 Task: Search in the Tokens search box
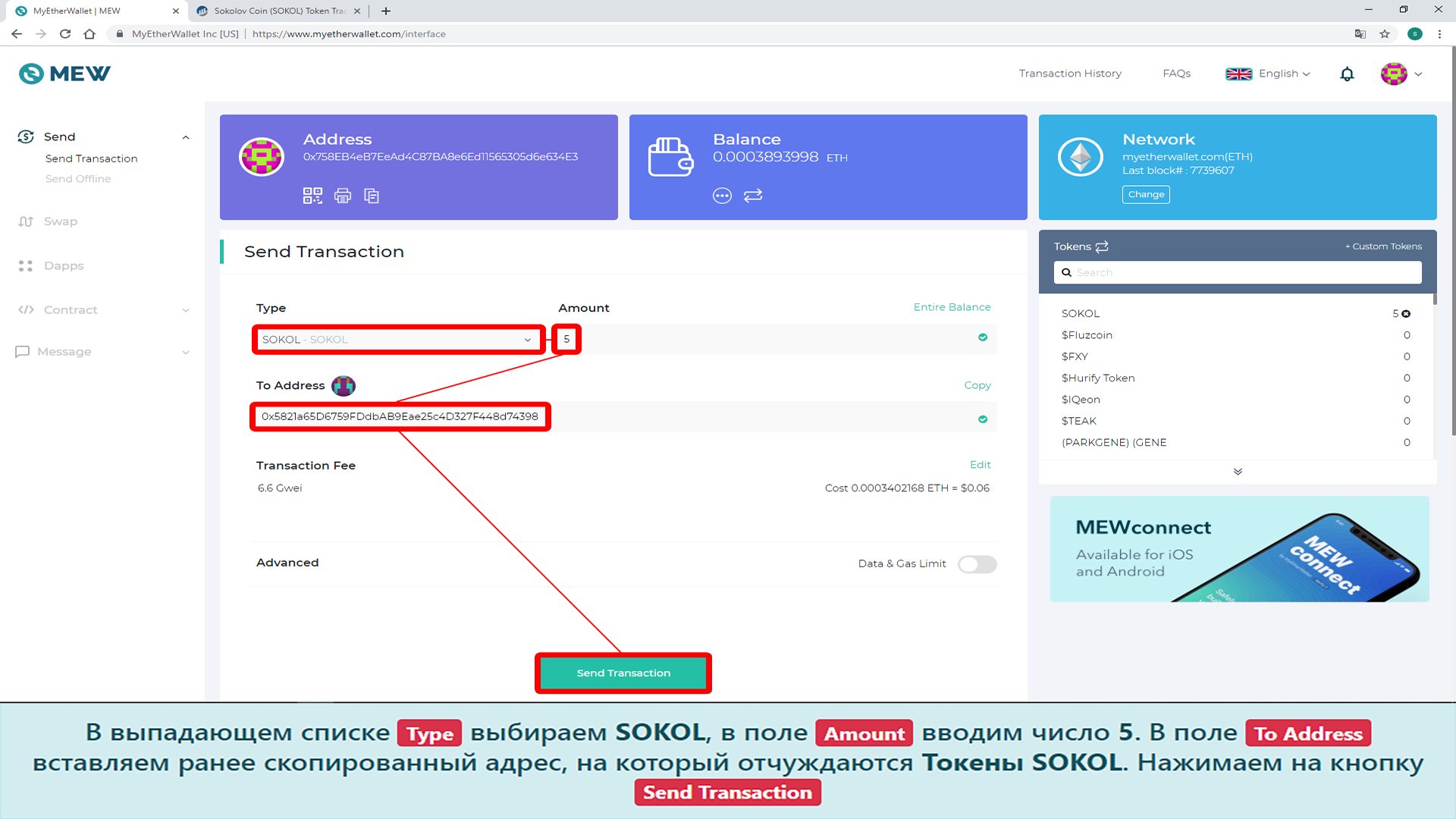[x=1238, y=273]
